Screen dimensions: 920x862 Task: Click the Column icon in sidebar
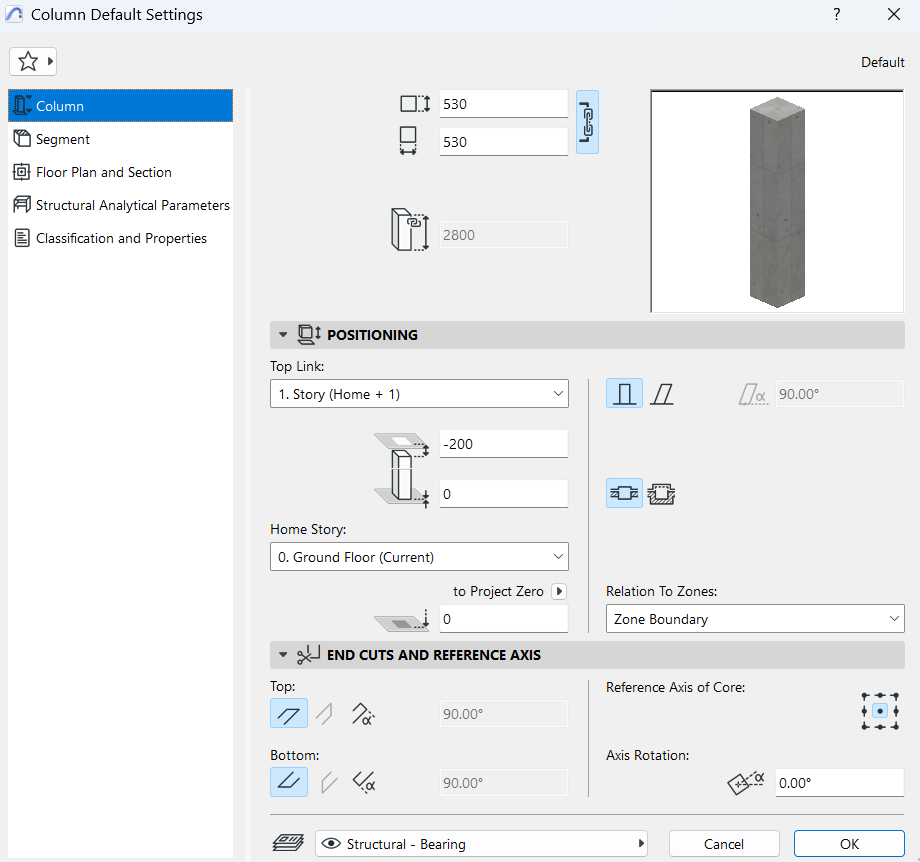pyautogui.click(x=22, y=106)
